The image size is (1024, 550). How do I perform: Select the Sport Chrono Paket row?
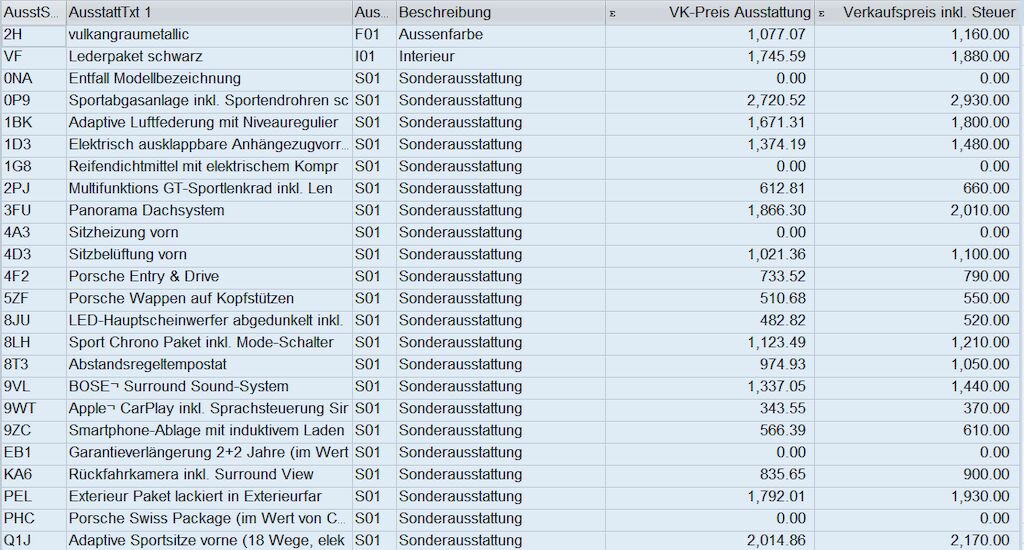[512, 342]
